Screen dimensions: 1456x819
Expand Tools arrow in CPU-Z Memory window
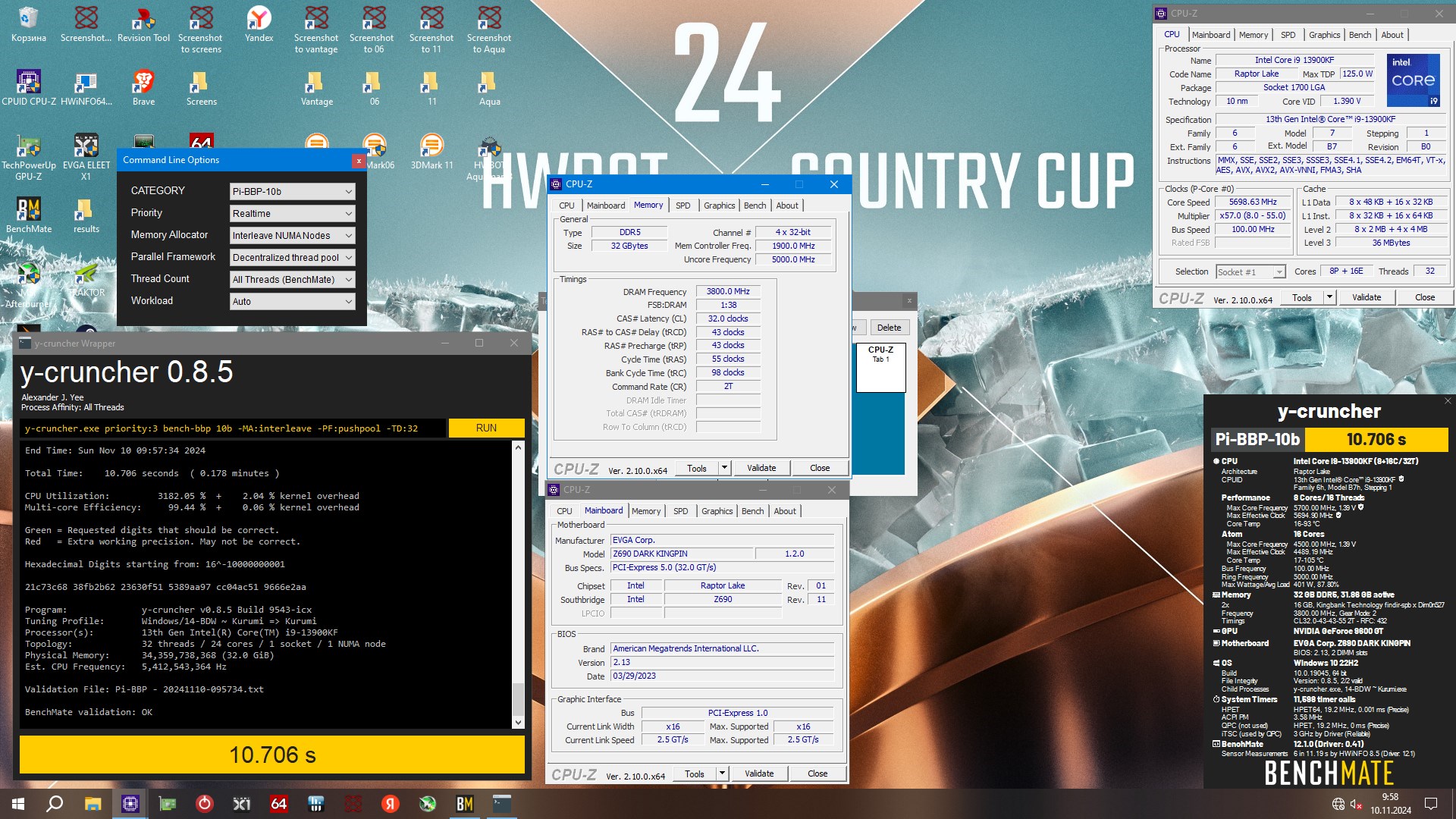[724, 468]
